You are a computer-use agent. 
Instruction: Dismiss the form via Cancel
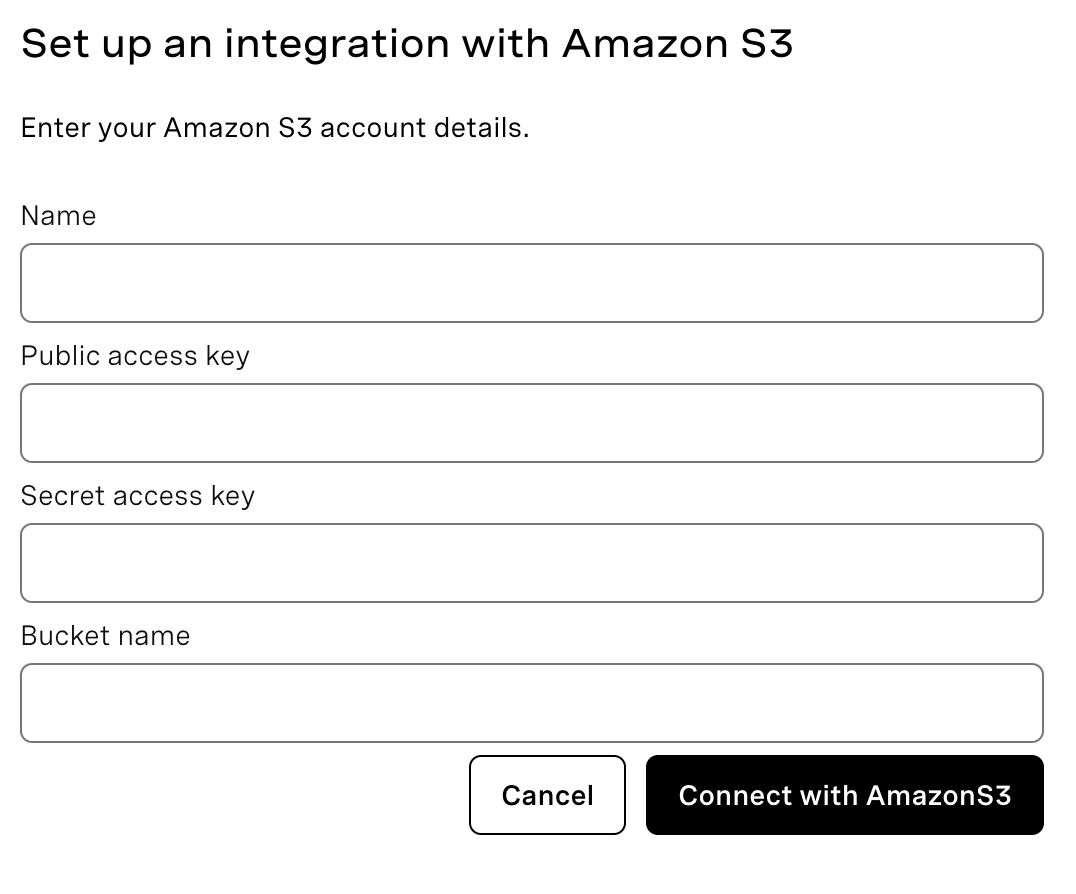[547, 795]
